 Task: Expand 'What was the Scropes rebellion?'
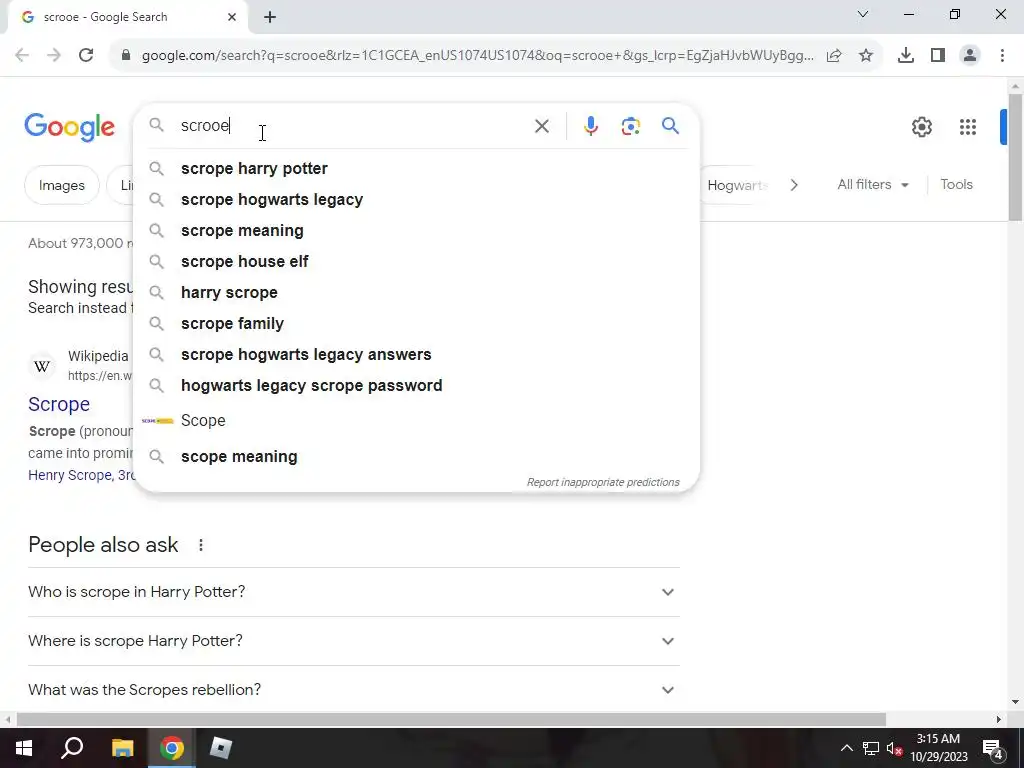coord(353,690)
